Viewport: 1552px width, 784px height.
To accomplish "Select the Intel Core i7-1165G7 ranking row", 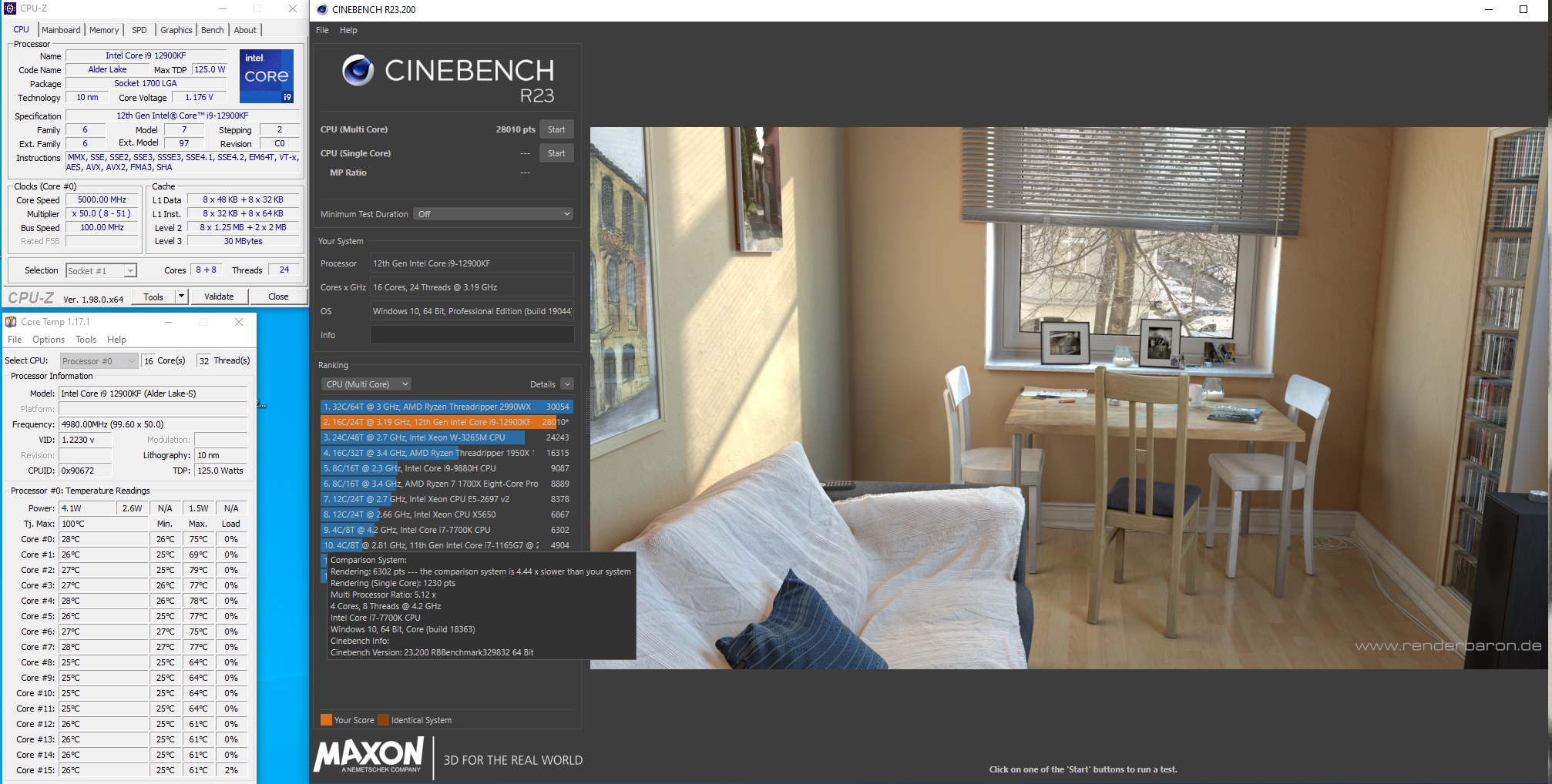I will coord(446,545).
